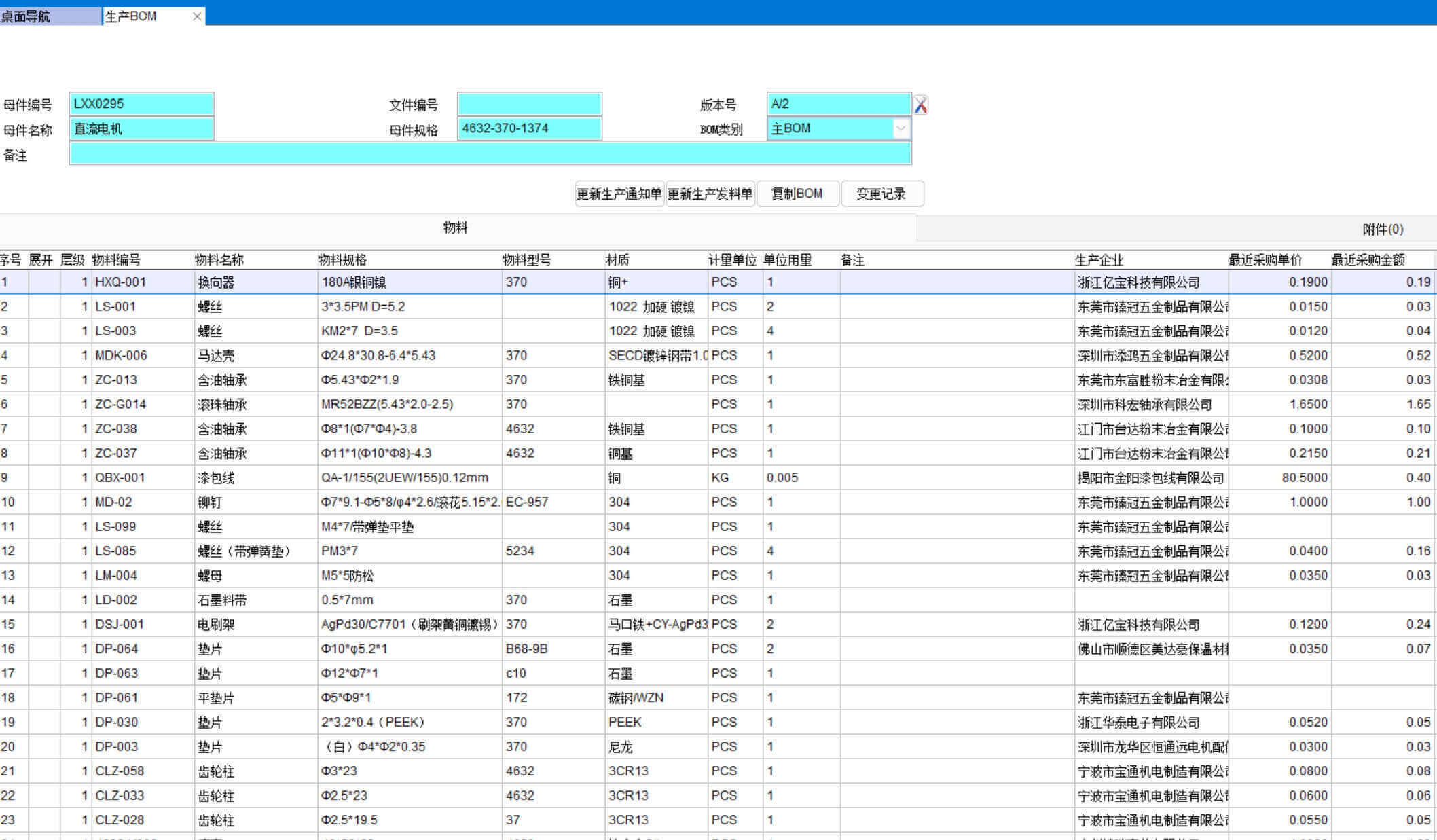Click the 母件编号 field containing LXX0295
Screen dimensions: 1437x840
pyautogui.click(x=141, y=104)
